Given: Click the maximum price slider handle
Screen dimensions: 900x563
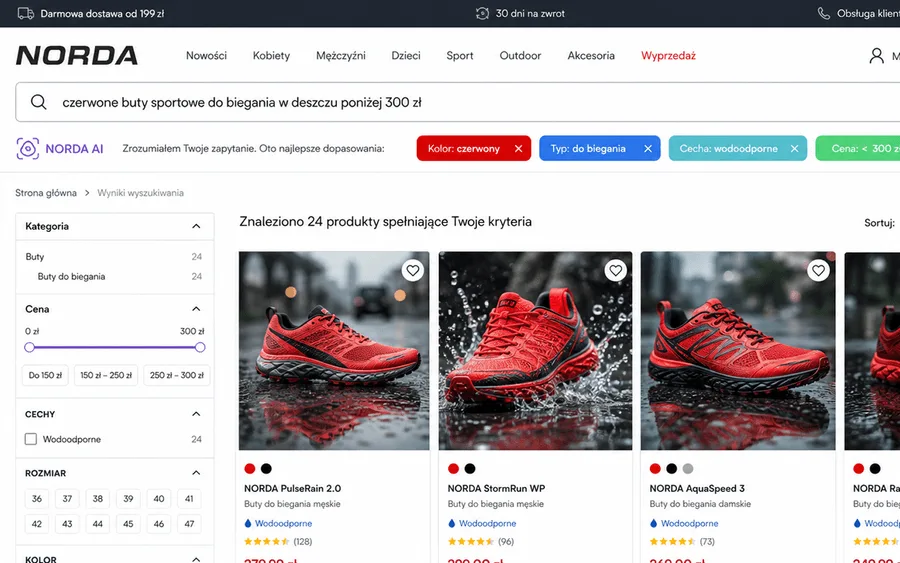Looking at the screenshot, I should [200, 347].
